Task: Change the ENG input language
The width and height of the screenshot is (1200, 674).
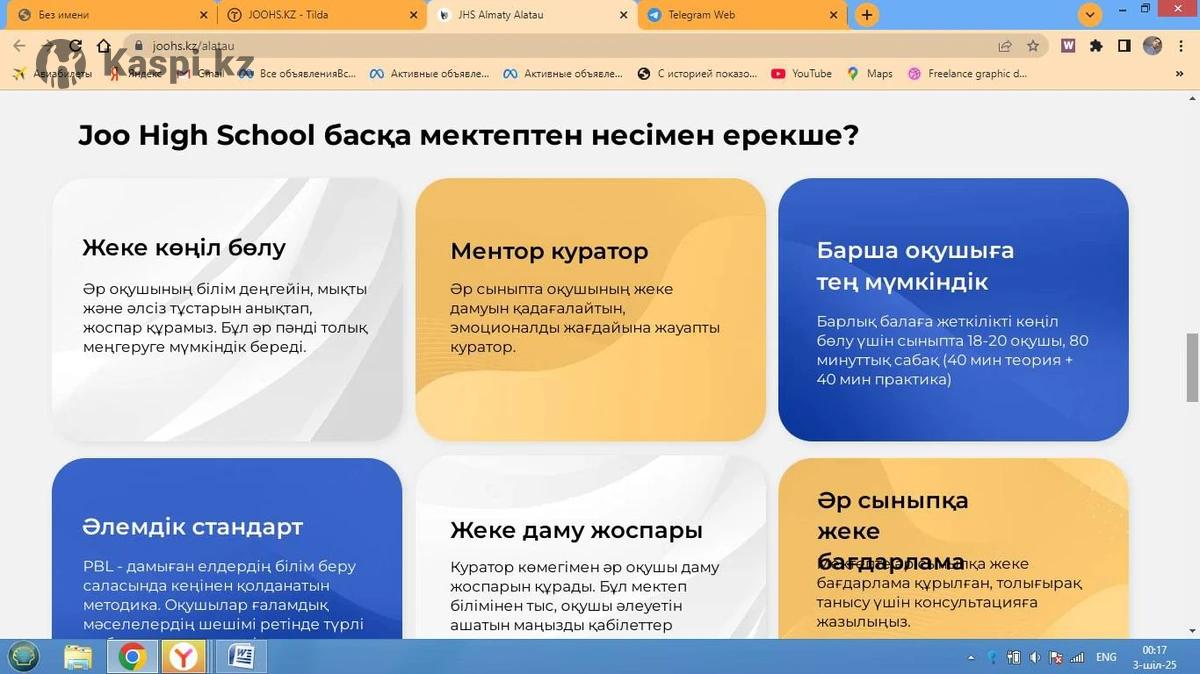Action: (1106, 657)
